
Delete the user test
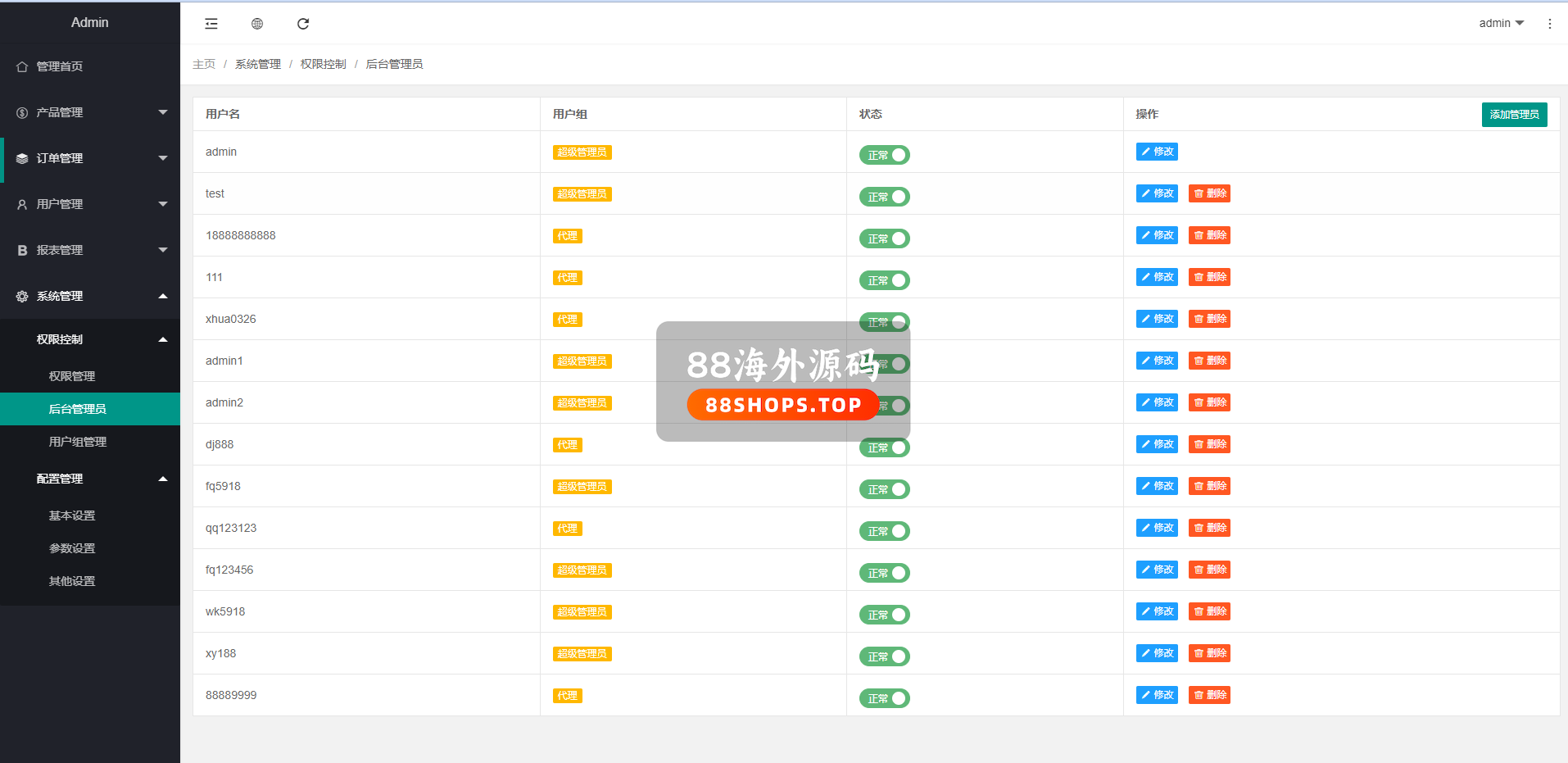[1209, 193]
